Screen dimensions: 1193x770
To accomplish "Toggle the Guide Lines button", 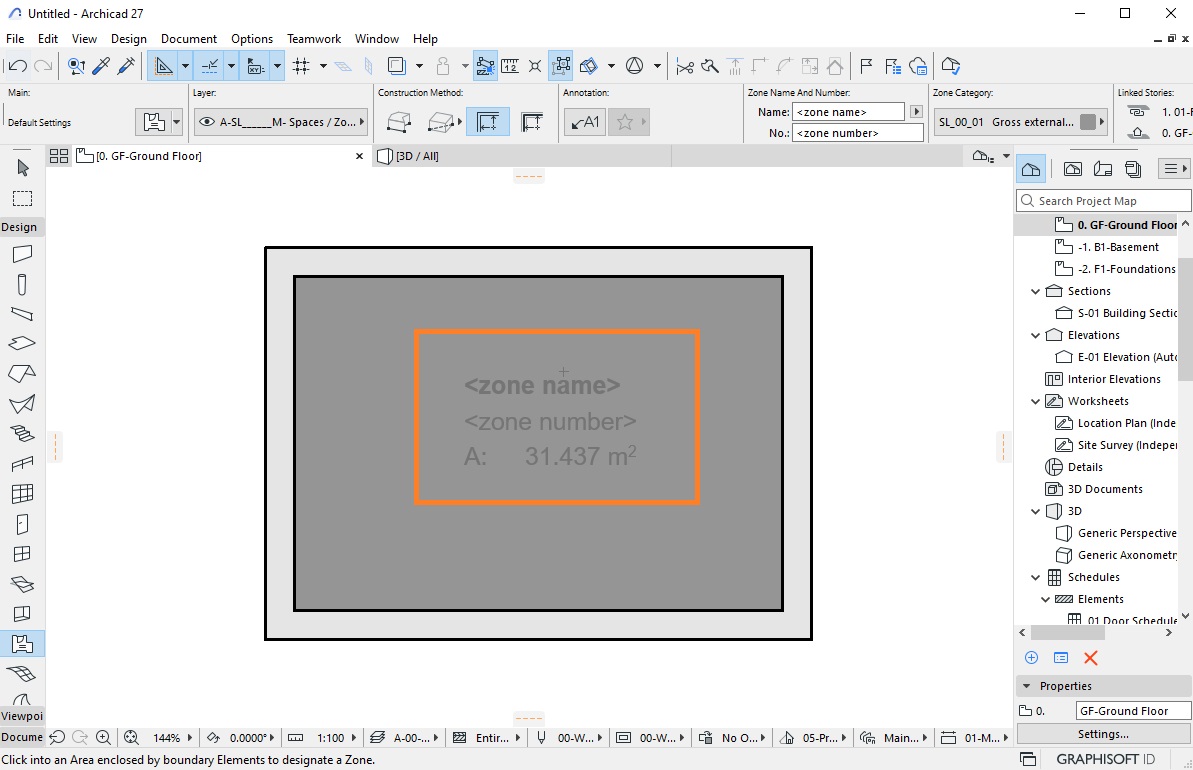I will point(163,66).
